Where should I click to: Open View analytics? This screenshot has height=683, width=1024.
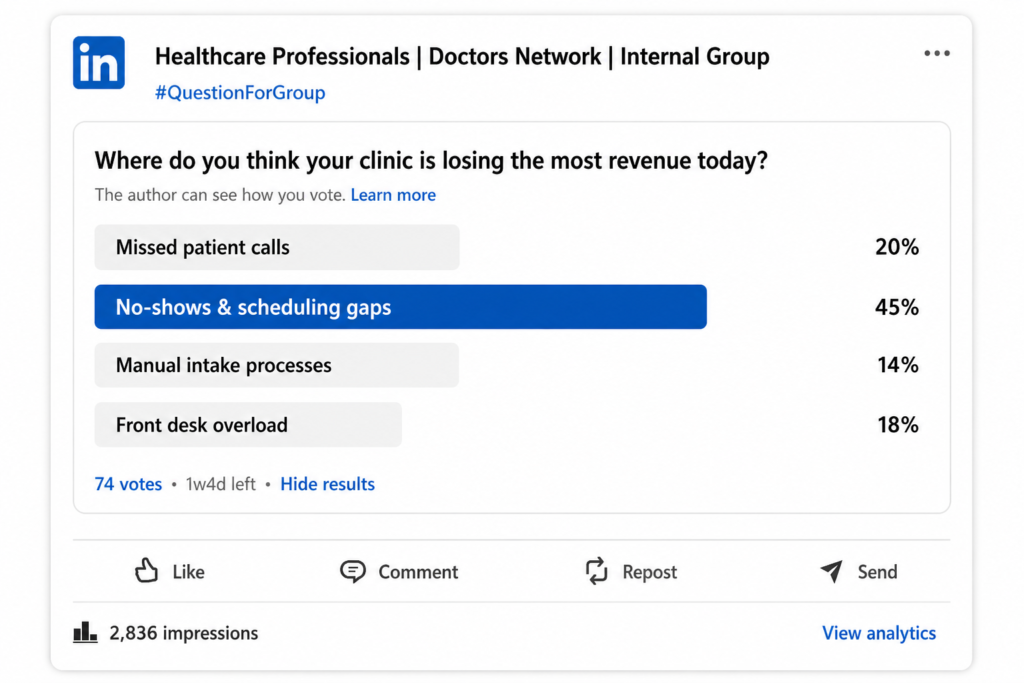coord(879,633)
